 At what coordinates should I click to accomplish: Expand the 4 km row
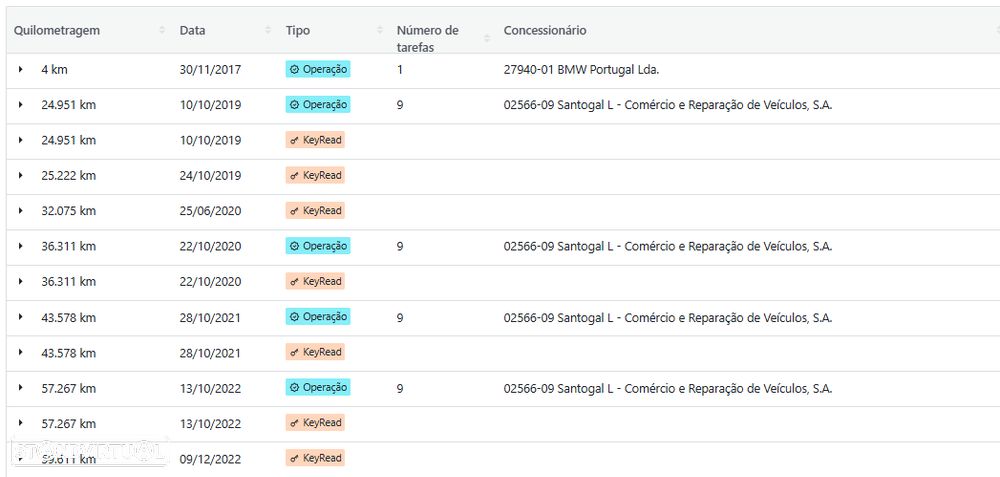pos(20,70)
